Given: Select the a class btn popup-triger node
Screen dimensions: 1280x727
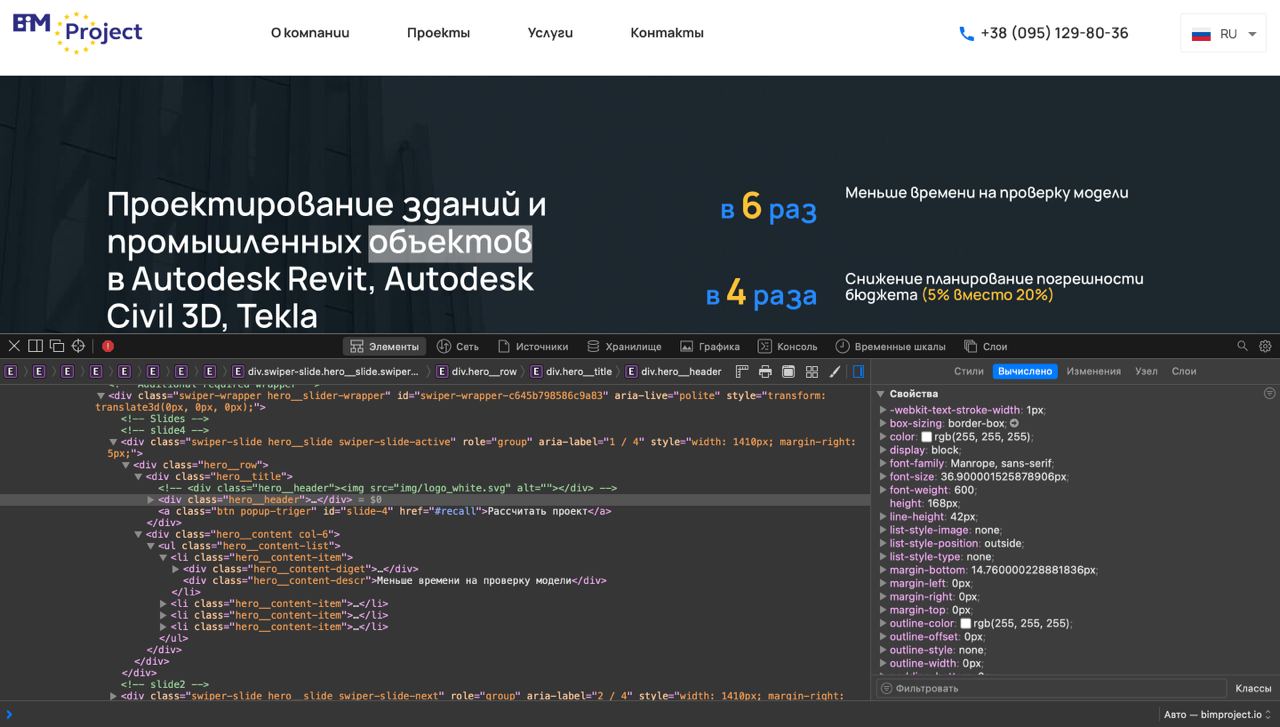Looking at the screenshot, I should coord(385,511).
